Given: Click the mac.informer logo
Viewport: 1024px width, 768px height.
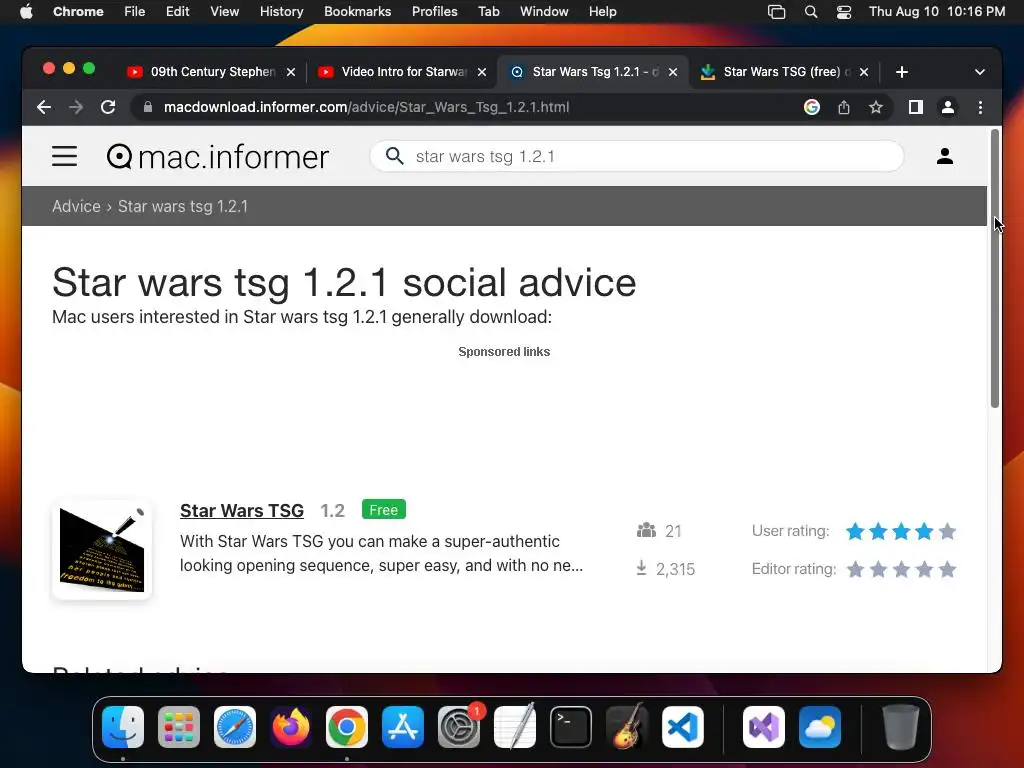Looking at the screenshot, I should coord(217,157).
